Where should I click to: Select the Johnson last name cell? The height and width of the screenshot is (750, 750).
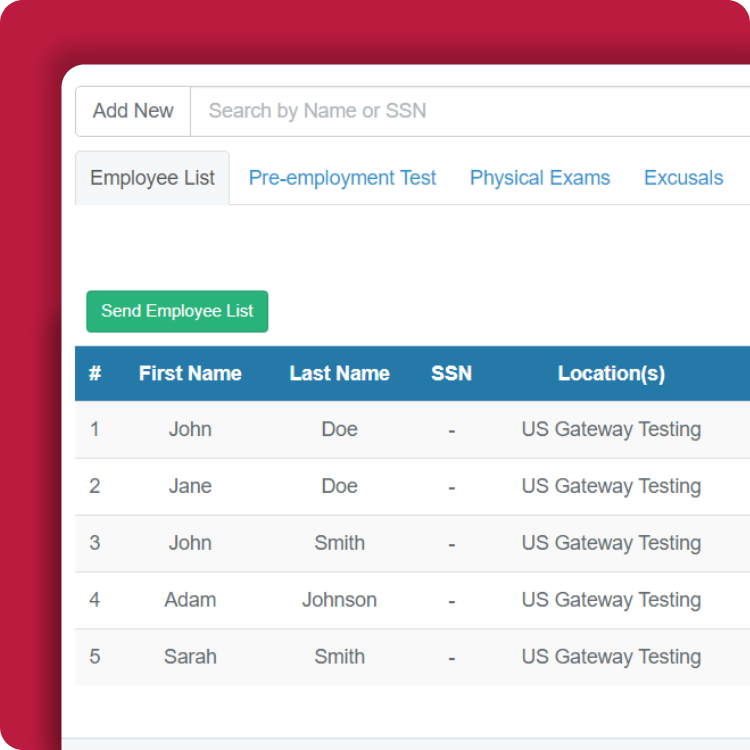tap(340, 600)
